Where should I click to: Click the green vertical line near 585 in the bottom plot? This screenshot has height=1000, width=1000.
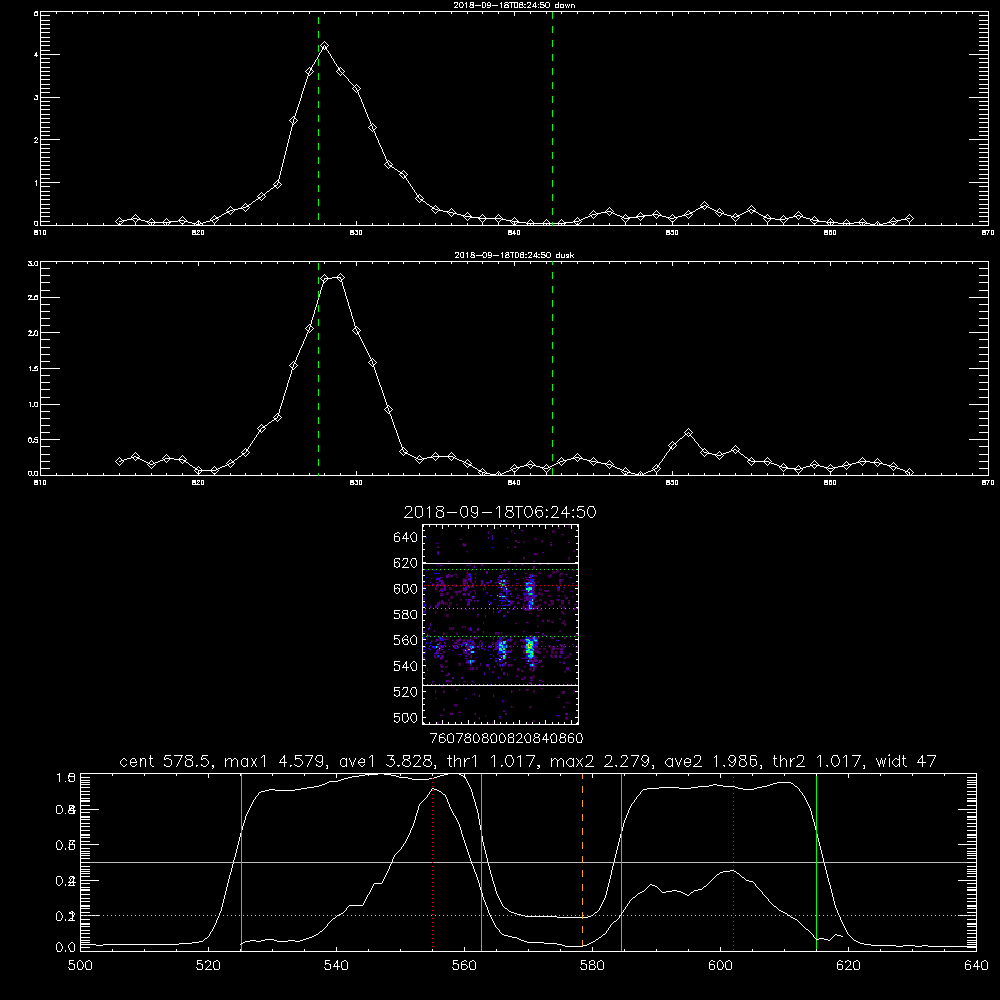coord(621,861)
